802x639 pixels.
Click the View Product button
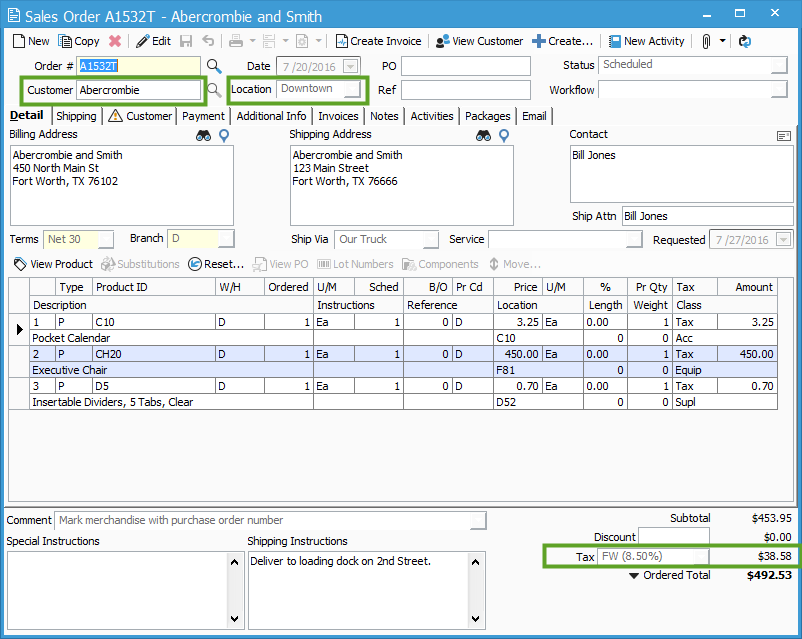point(53,264)
